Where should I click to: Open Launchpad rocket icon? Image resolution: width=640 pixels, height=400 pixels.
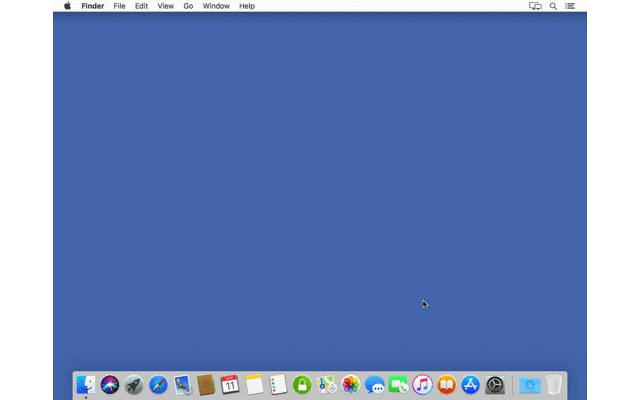click(x=134, y=384)
